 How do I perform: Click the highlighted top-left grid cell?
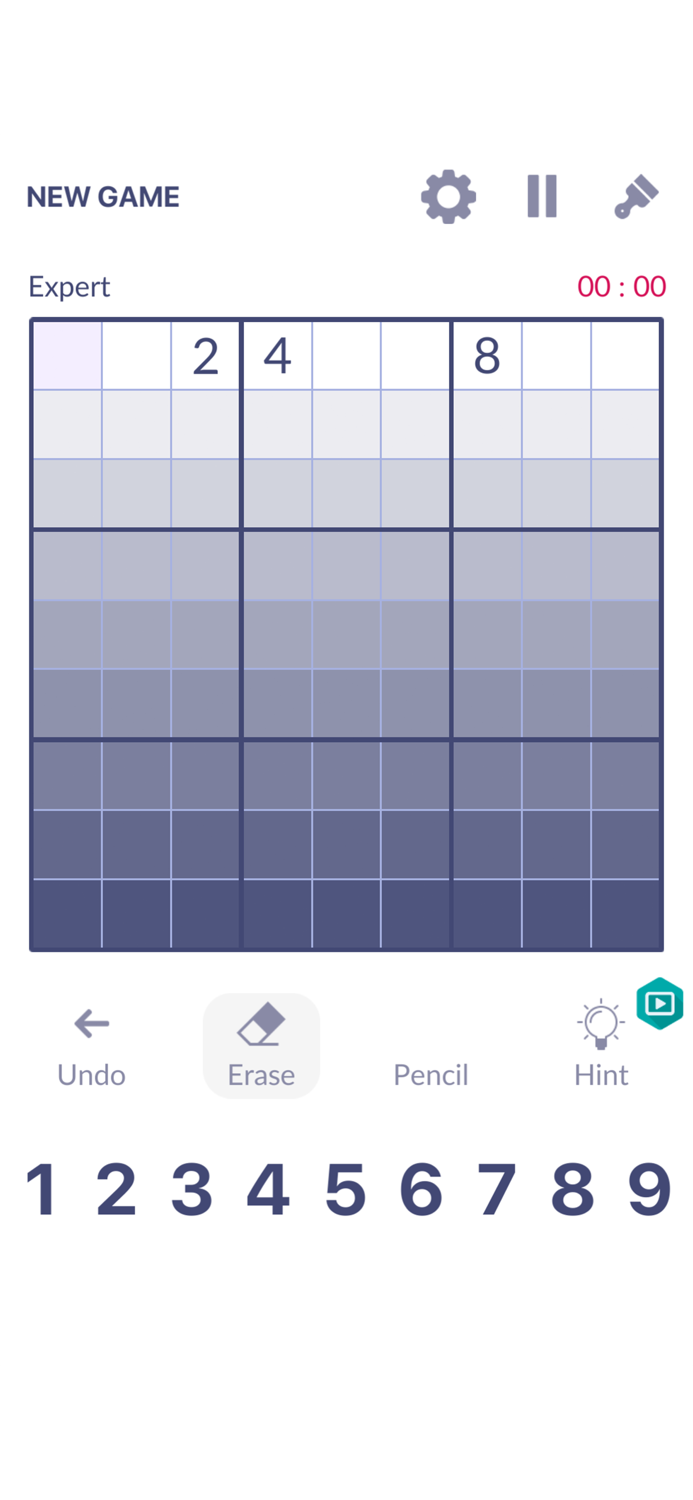tap(66, 355)
